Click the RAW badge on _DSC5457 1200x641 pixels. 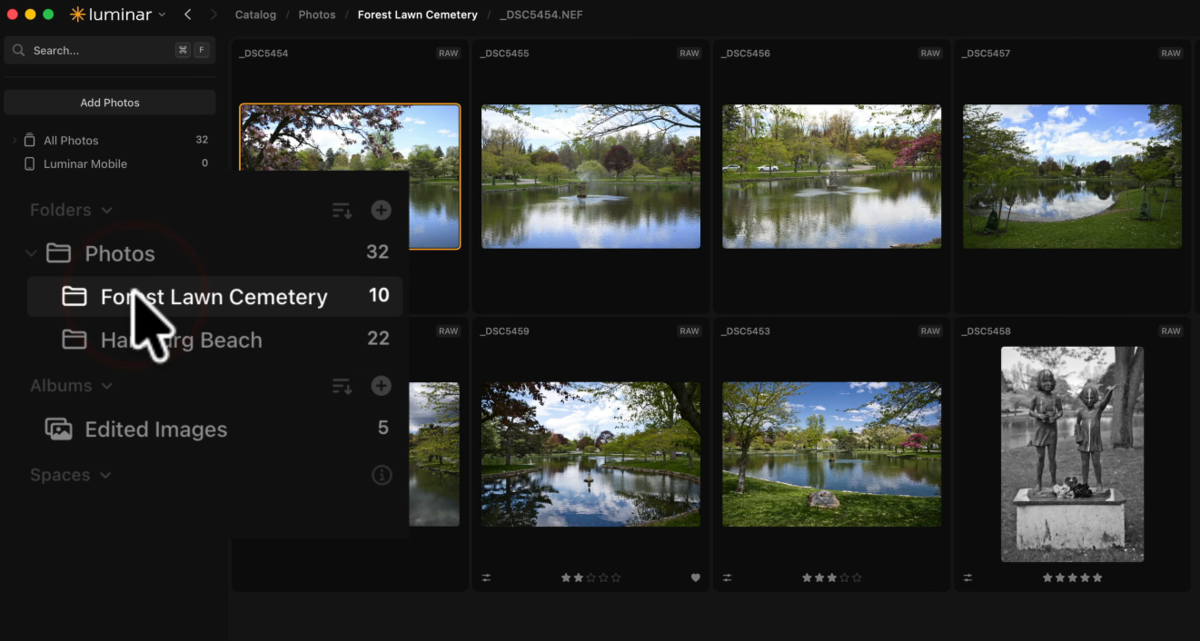point(1170,53)
